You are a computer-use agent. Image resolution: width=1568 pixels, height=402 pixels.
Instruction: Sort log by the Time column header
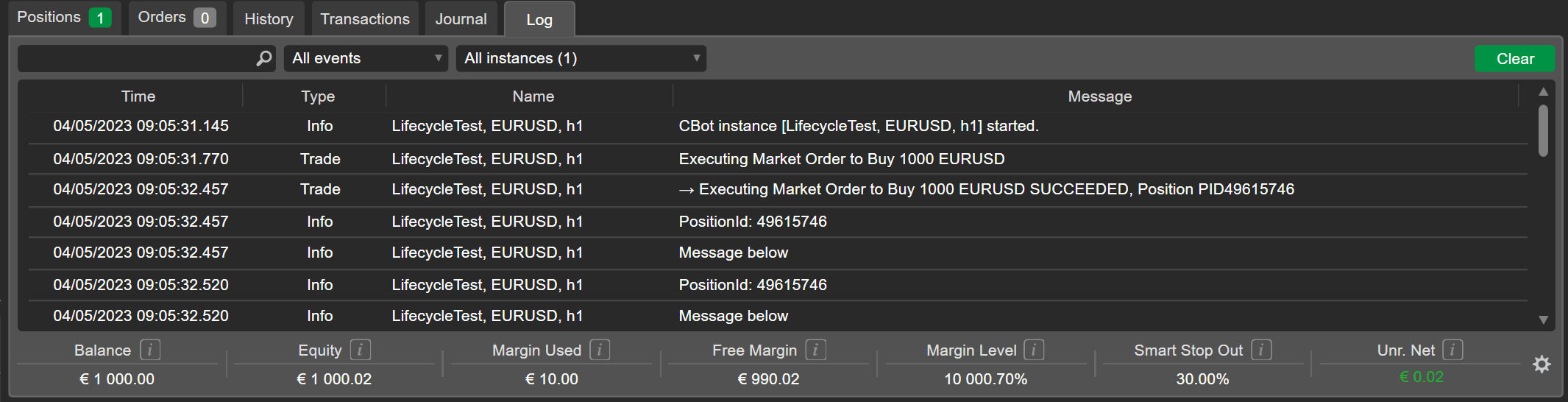(x=138, y=96)
